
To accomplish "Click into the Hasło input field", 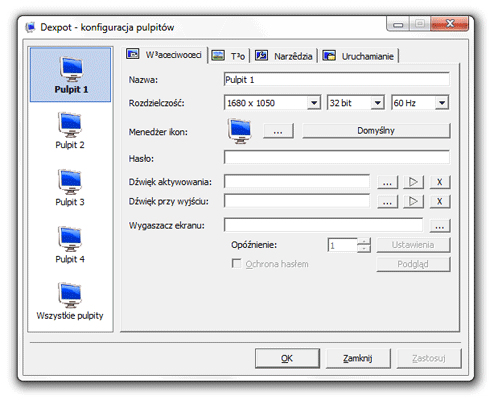I will [x=337, y=157].
